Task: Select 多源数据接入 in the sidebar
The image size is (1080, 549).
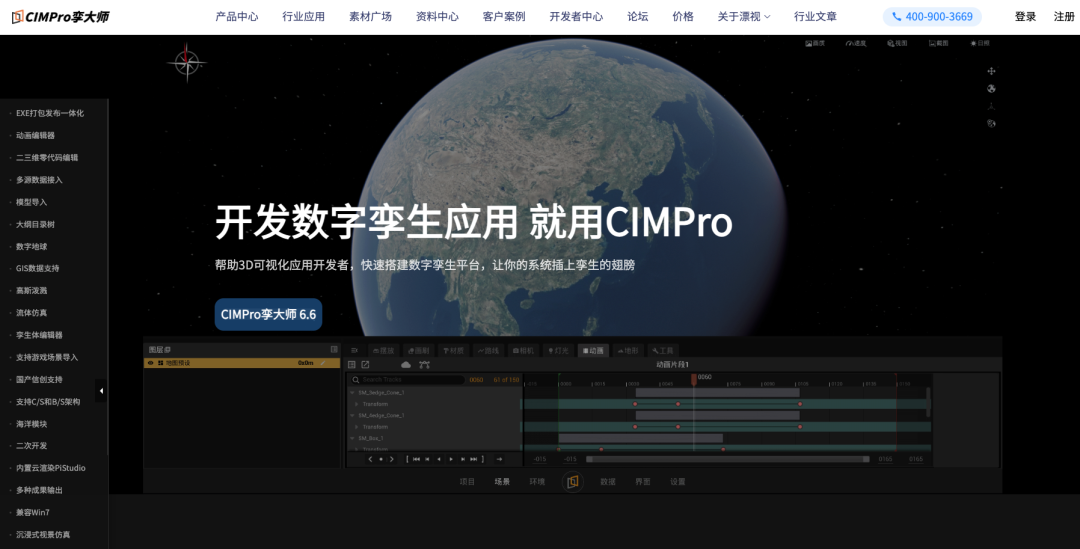Action: tap(39, 180)
